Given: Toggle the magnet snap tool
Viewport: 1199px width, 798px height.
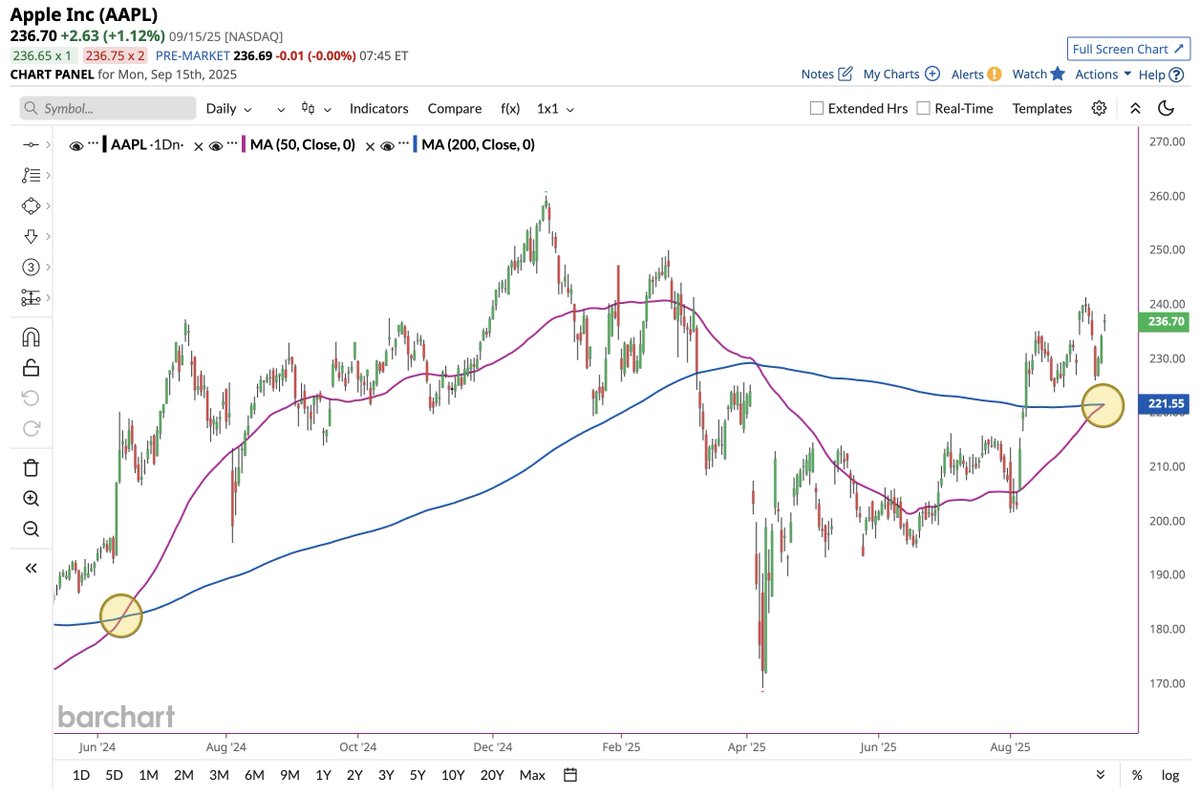Looking at the screenshot, I should point(31,337).
